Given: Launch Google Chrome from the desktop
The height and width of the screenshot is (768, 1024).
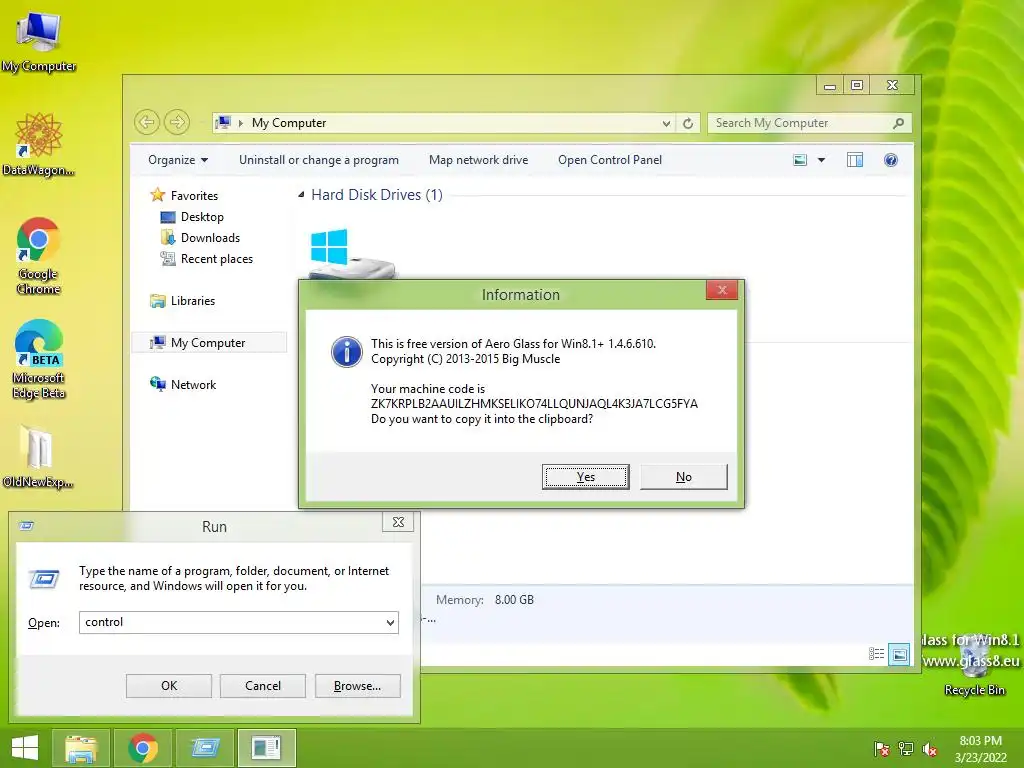Looking at the screenshot, I should point(39,255).
